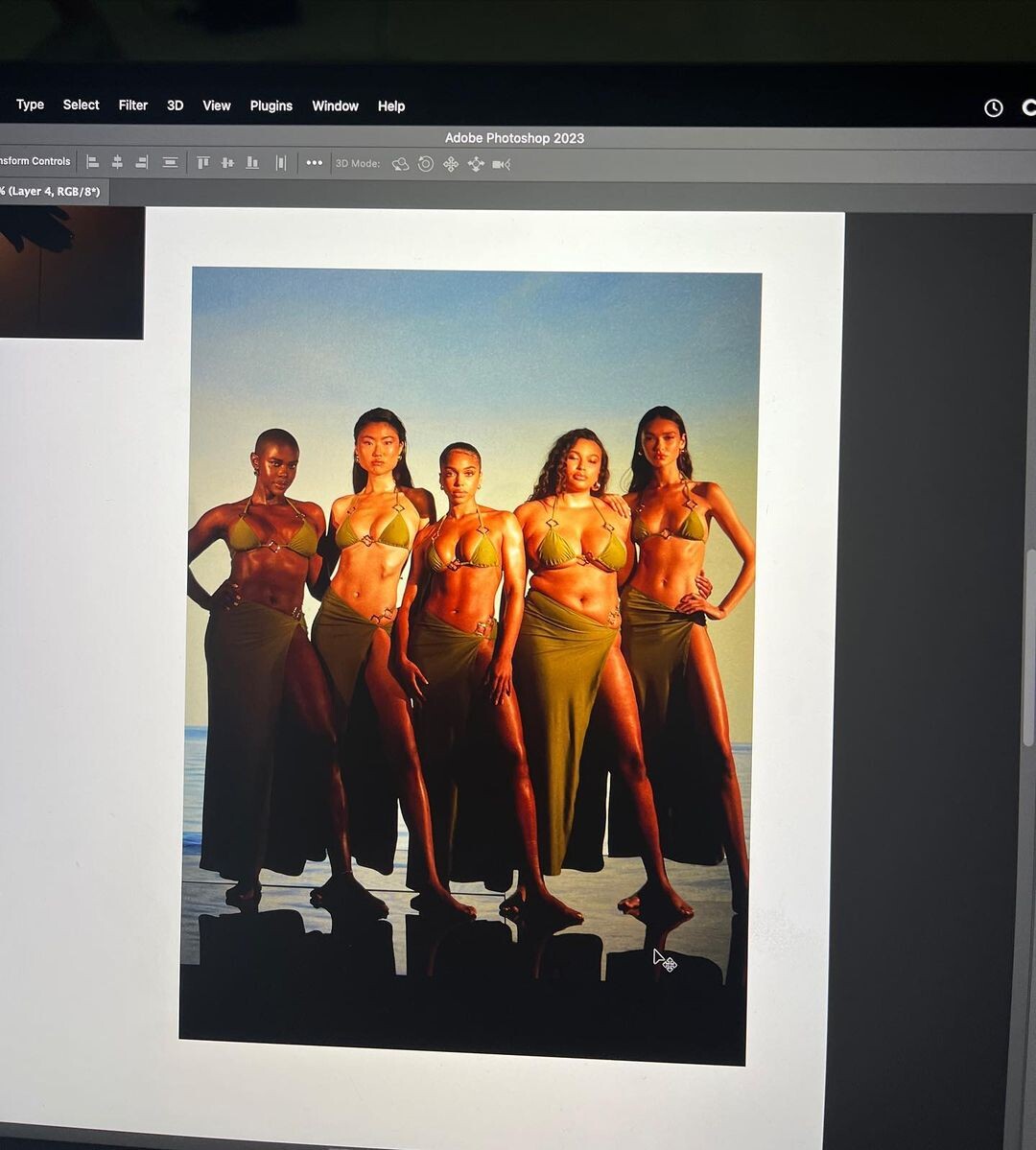
Task: Select the 3D pan mode icon
Action: [451, 164]
